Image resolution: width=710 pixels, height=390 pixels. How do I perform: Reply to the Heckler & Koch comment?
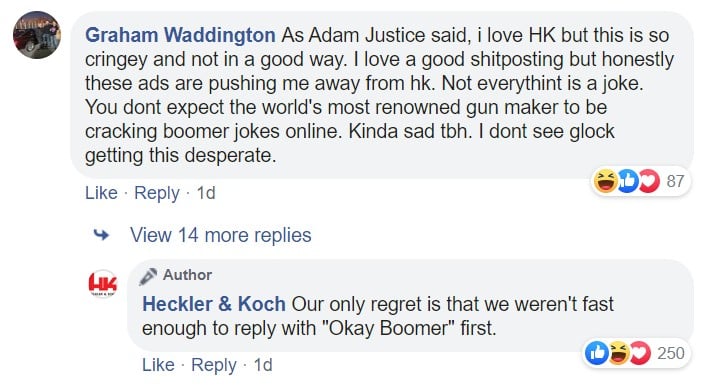(x=214, y=365)
